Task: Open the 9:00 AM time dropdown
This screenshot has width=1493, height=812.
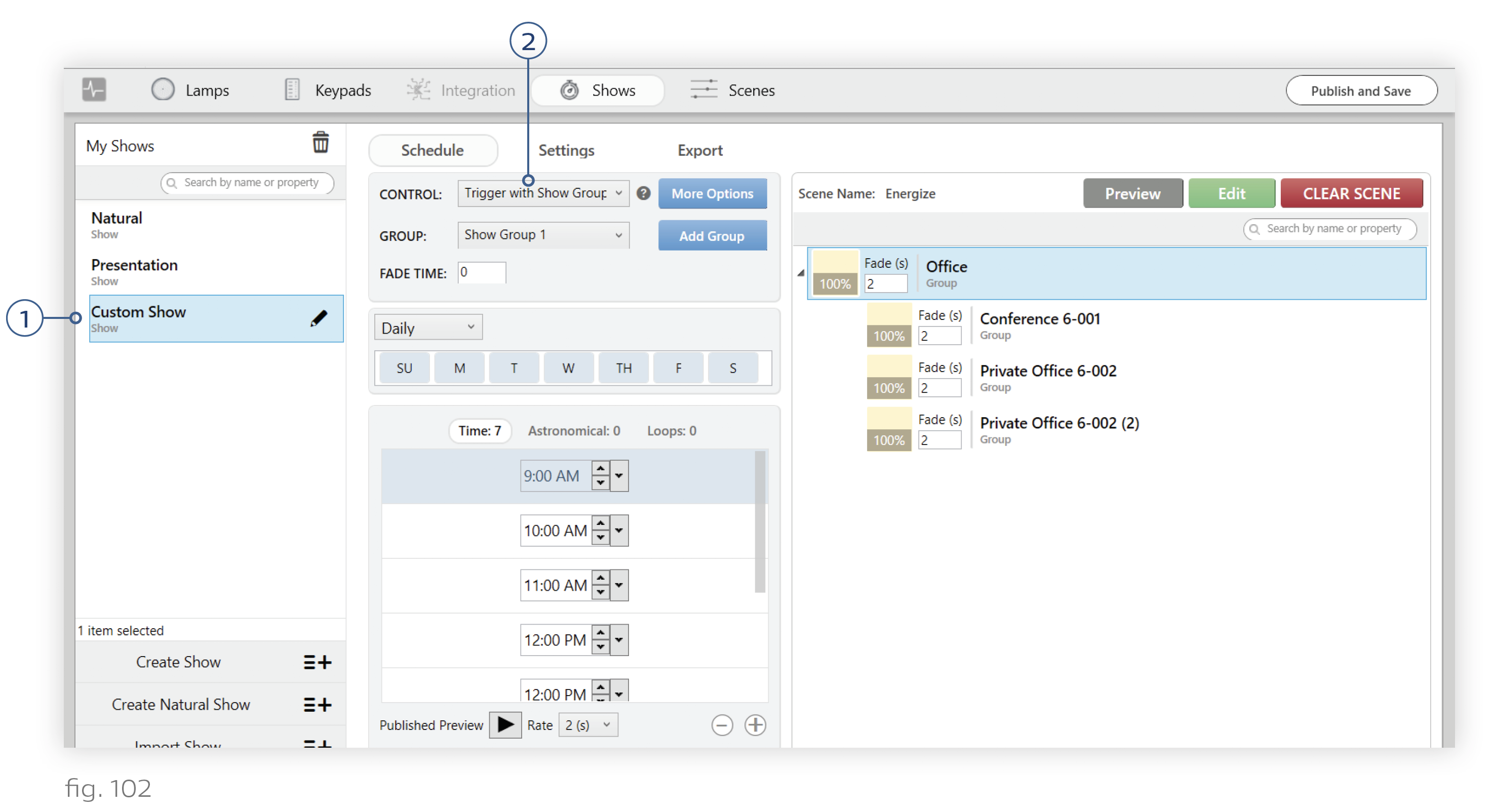Action: (618, 475)
